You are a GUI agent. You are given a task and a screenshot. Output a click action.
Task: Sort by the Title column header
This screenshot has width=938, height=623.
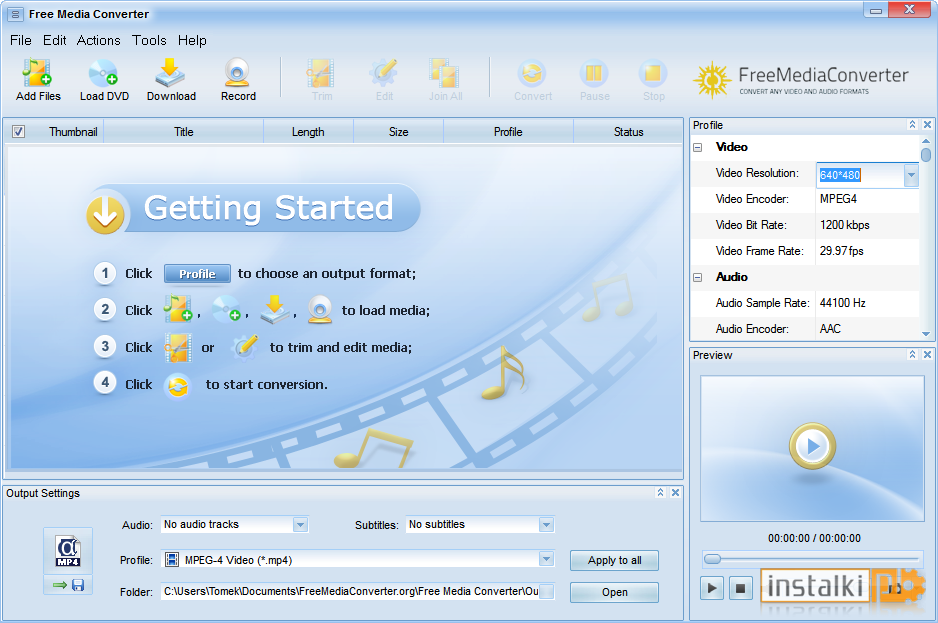point(184,132)
